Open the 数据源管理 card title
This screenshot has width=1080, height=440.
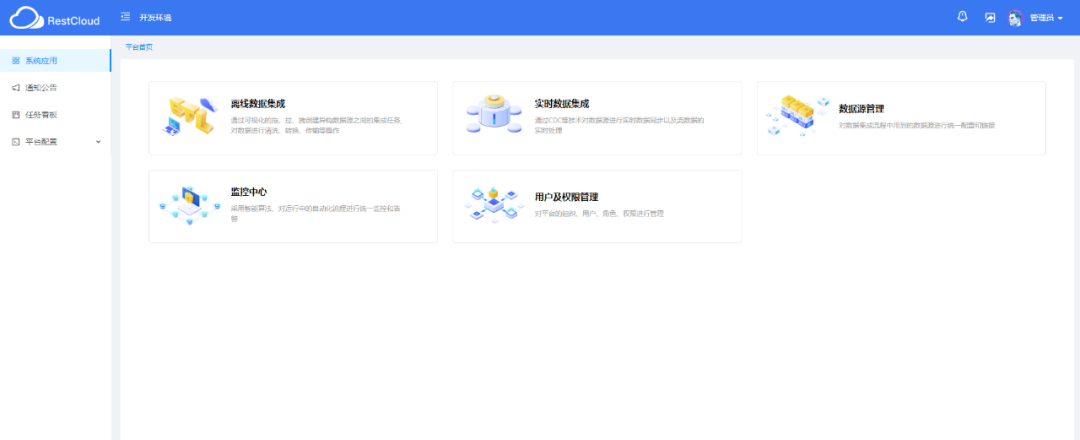pos(861,108)
